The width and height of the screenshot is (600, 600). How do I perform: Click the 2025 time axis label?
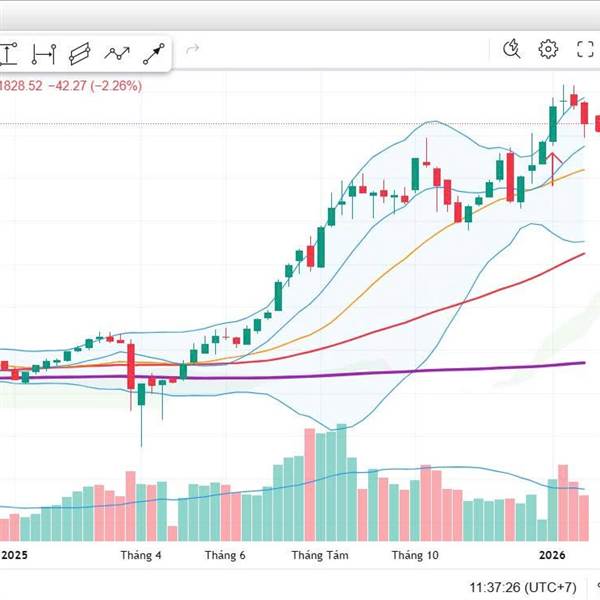pos(15,555)
